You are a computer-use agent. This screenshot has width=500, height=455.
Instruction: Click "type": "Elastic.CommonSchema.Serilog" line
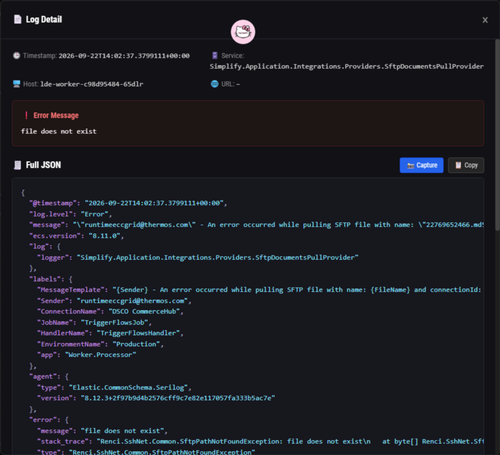[114, 387]
